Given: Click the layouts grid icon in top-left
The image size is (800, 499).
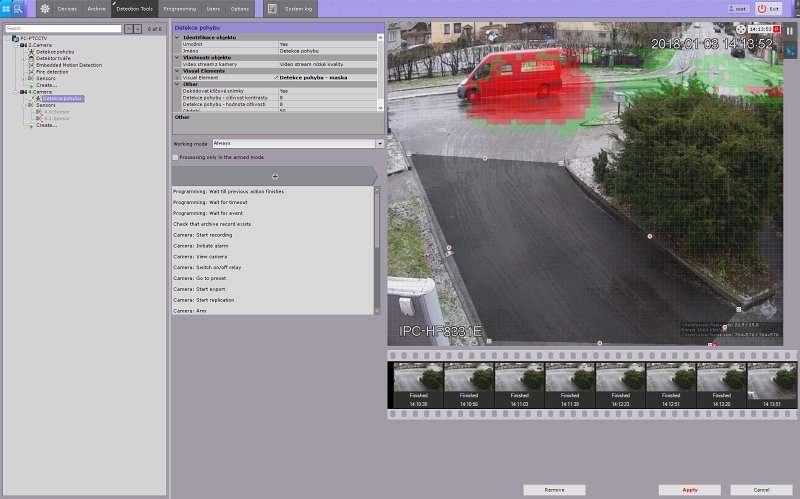Looking at the screenshot, I should [6, 8].
